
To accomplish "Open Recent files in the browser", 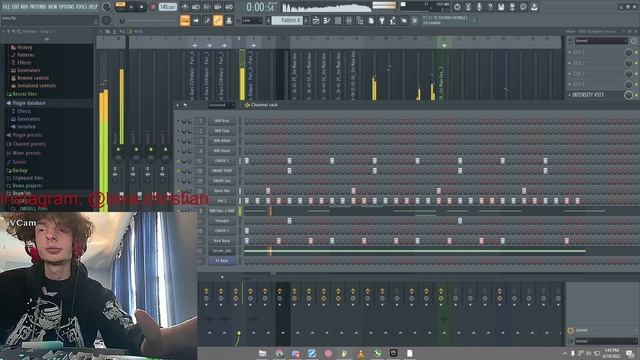I will click(24, 94).
